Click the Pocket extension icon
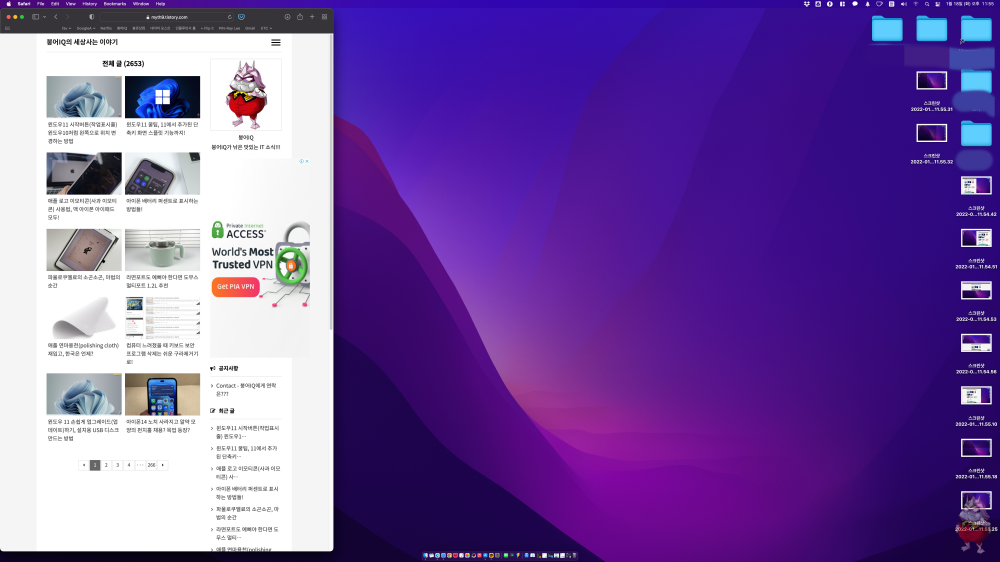Viewport: 1000px width, 562px height. [241, 17]
